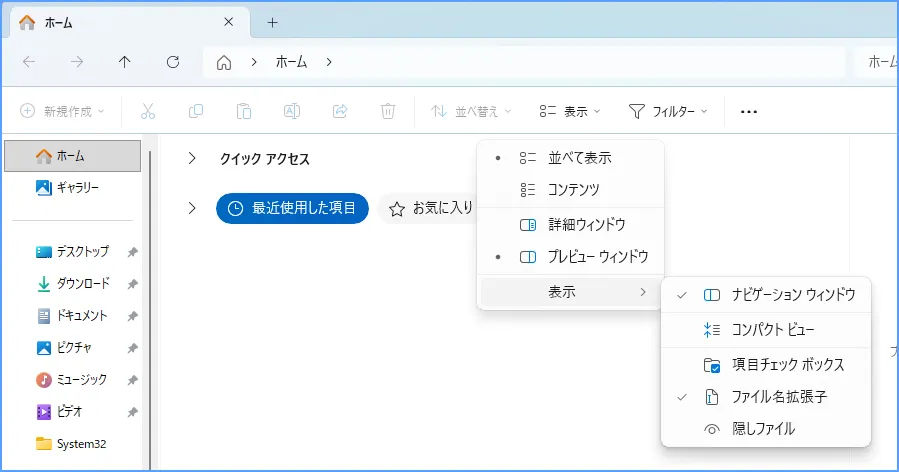The image size is (899, 472).
Task: Open 新規作成 dropdown
Action: pyautogui.click(x=62, y=111)
